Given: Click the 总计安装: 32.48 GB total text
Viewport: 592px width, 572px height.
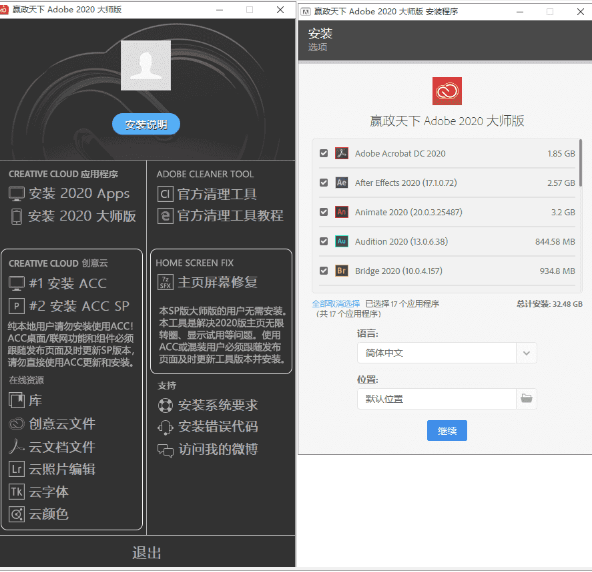Looking at the screenshot, I should point(550,304).
